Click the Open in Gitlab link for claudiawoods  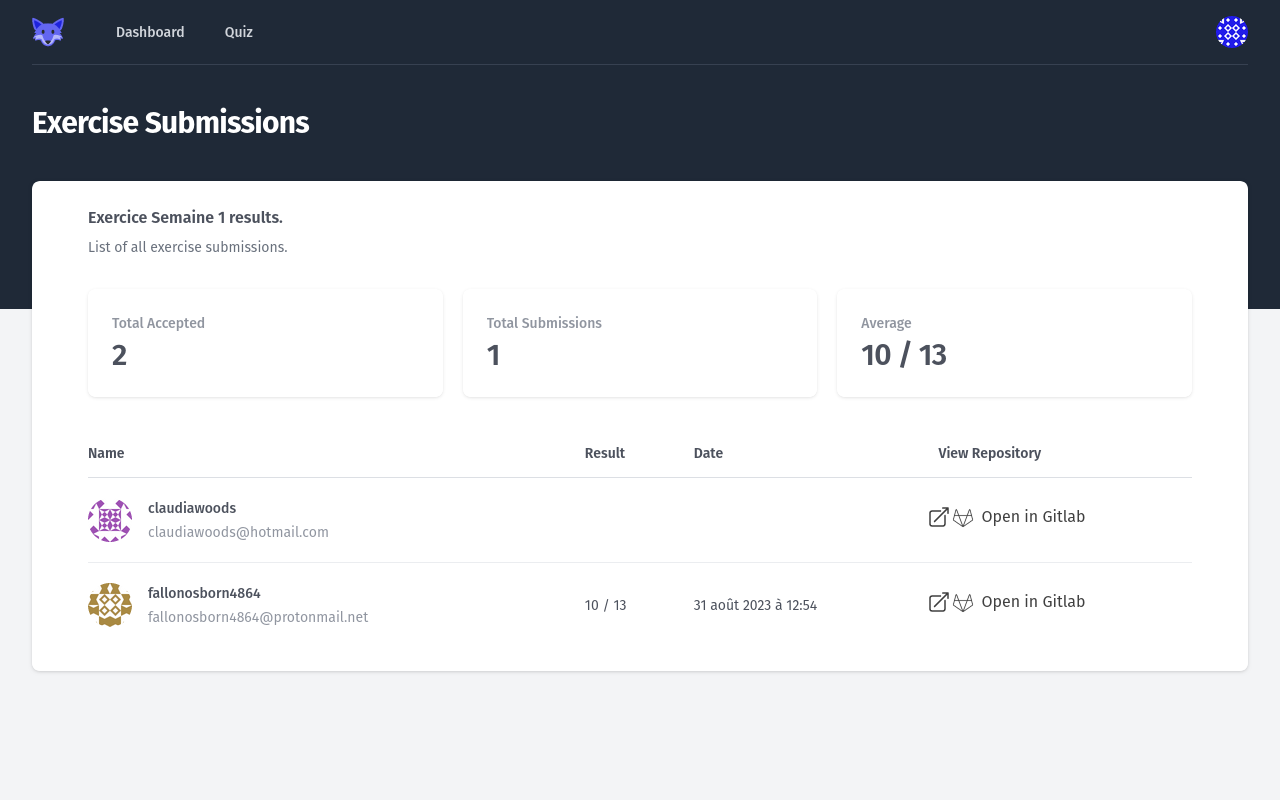pos(1033,517)
